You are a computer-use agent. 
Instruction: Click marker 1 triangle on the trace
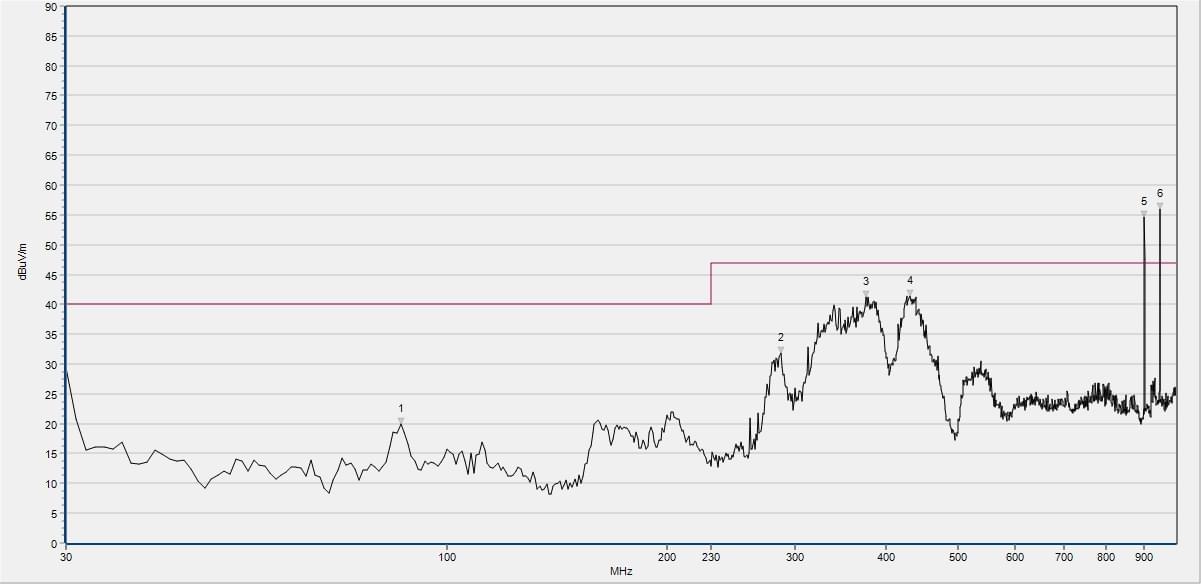(401, 420)
